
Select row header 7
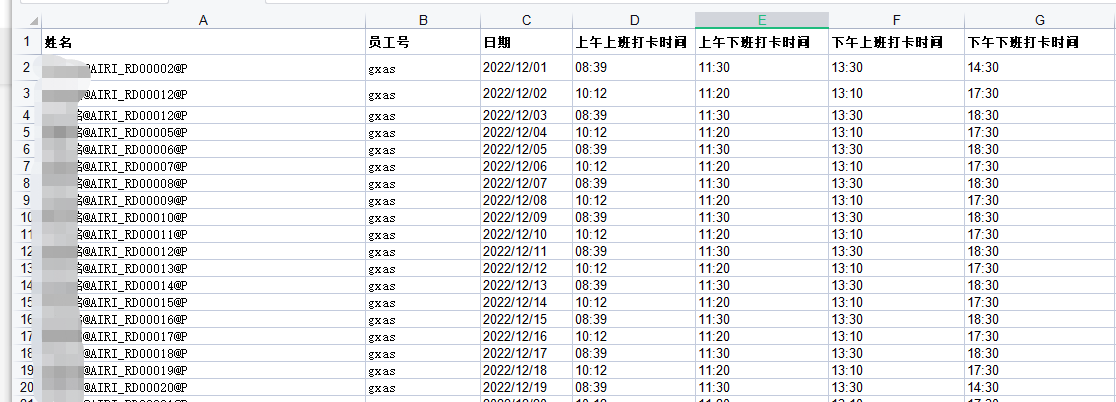pos(27,166)
